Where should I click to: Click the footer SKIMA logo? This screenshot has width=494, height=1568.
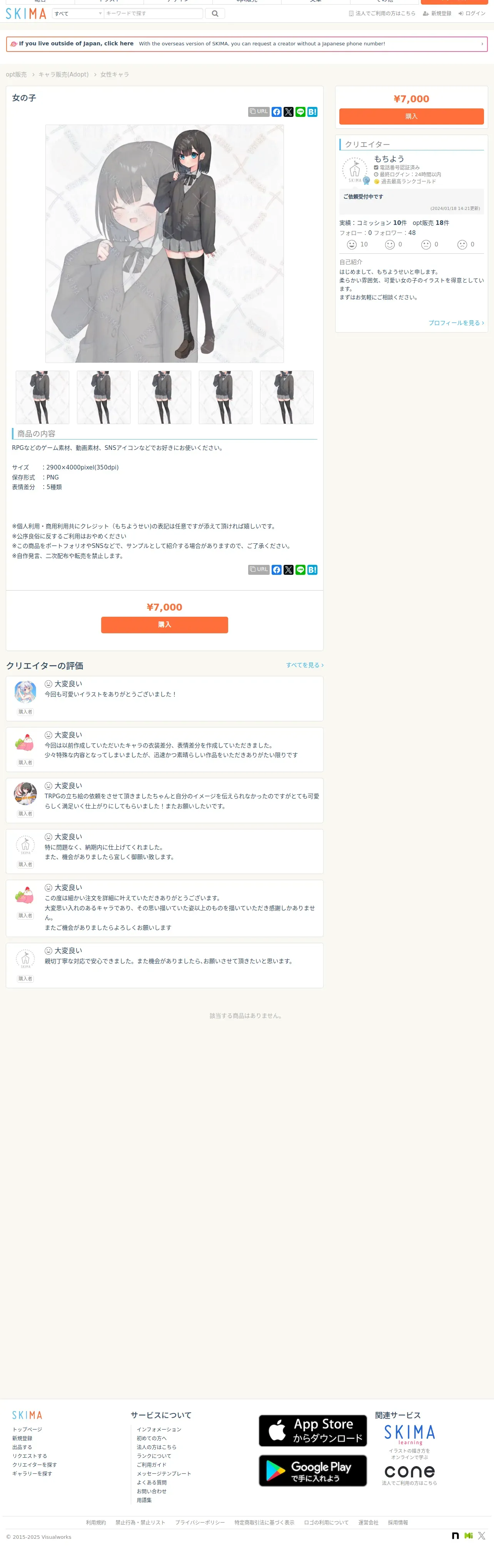click(27, 1415)
